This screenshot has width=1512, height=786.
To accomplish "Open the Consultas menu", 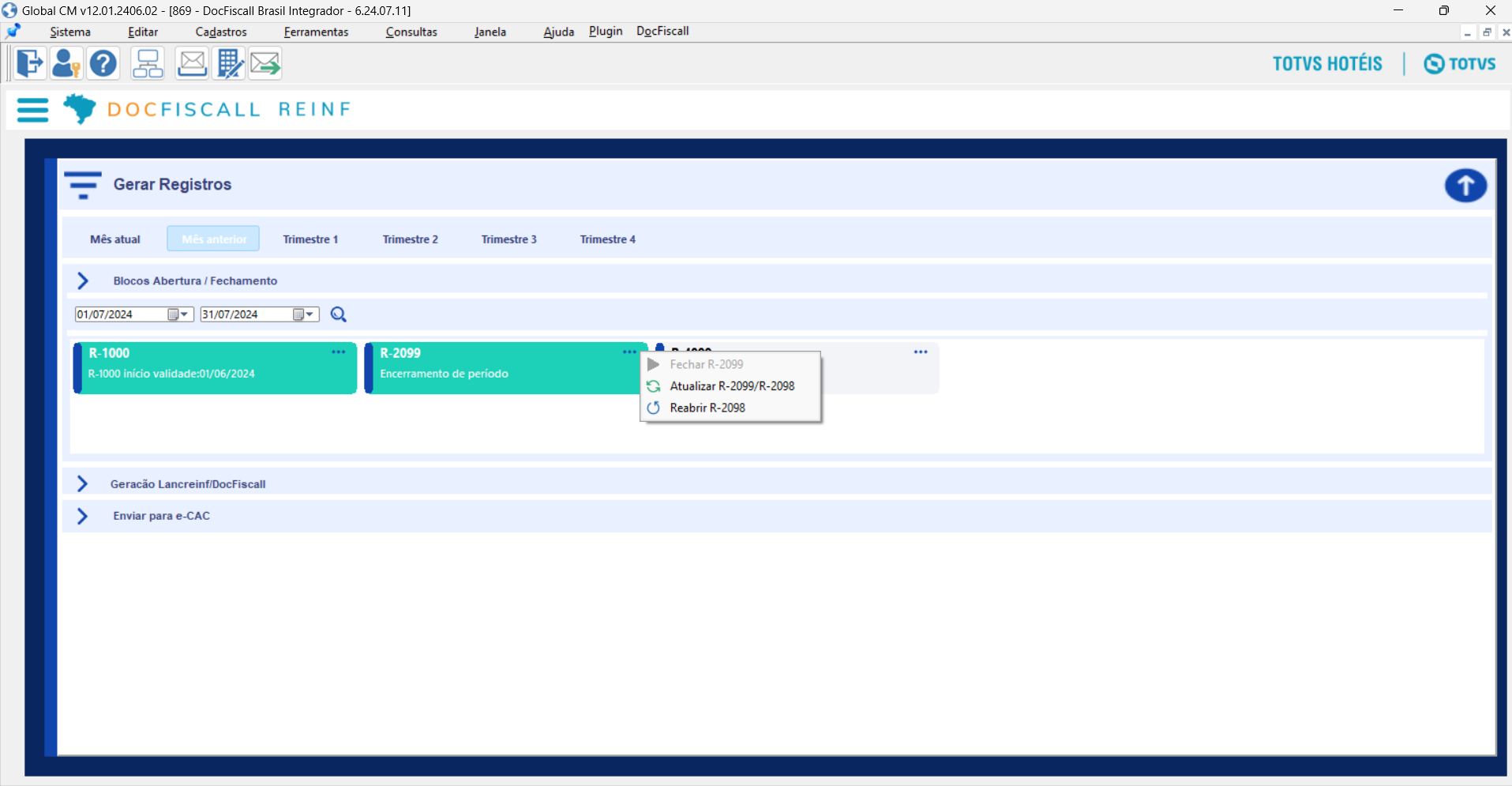I will click(411, 32).
